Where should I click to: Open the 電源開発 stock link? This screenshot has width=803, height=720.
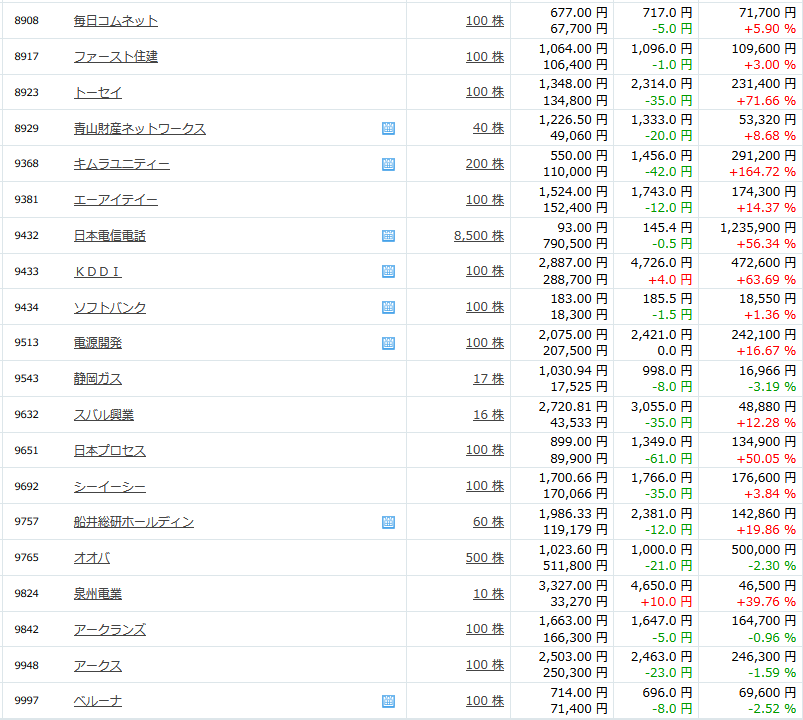click(98, 343)
